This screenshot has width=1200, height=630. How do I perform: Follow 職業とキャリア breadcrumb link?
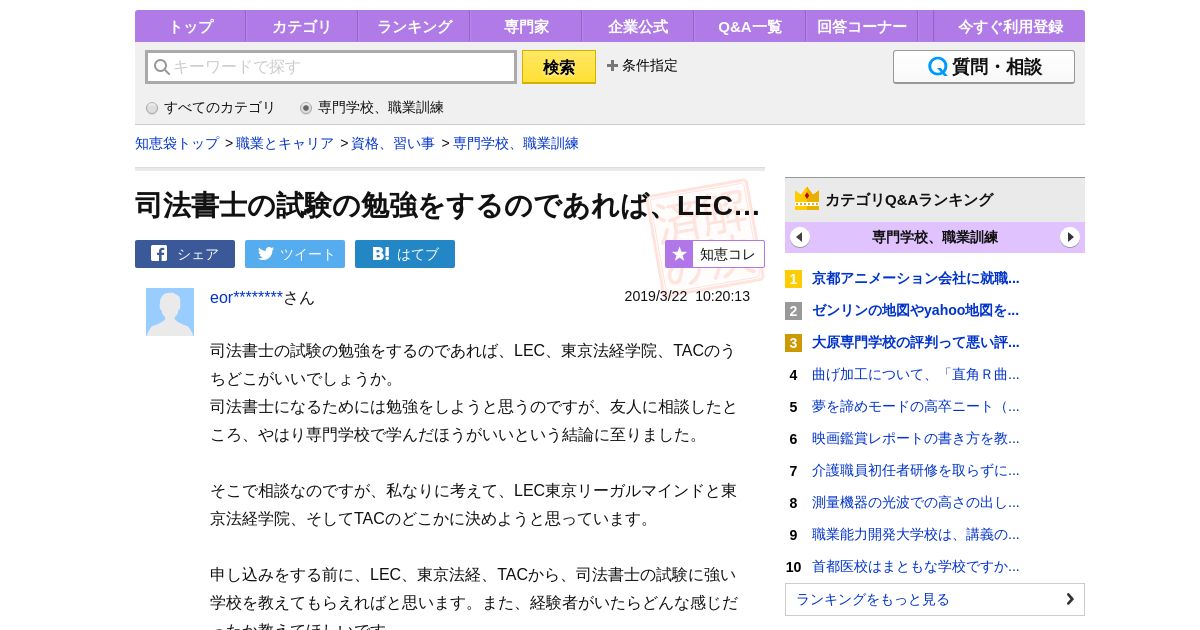point(285,143)
